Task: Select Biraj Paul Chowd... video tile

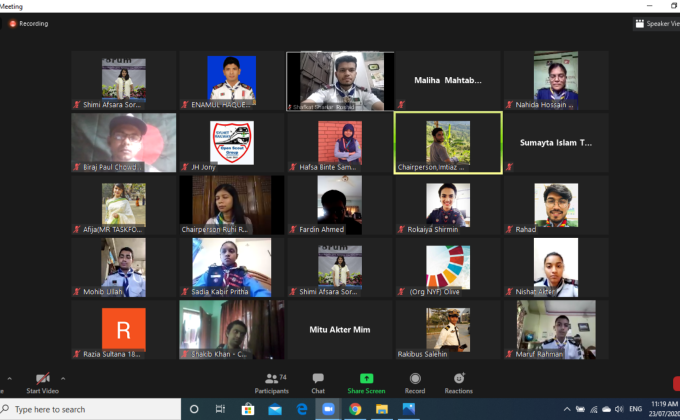Action: 124,143
